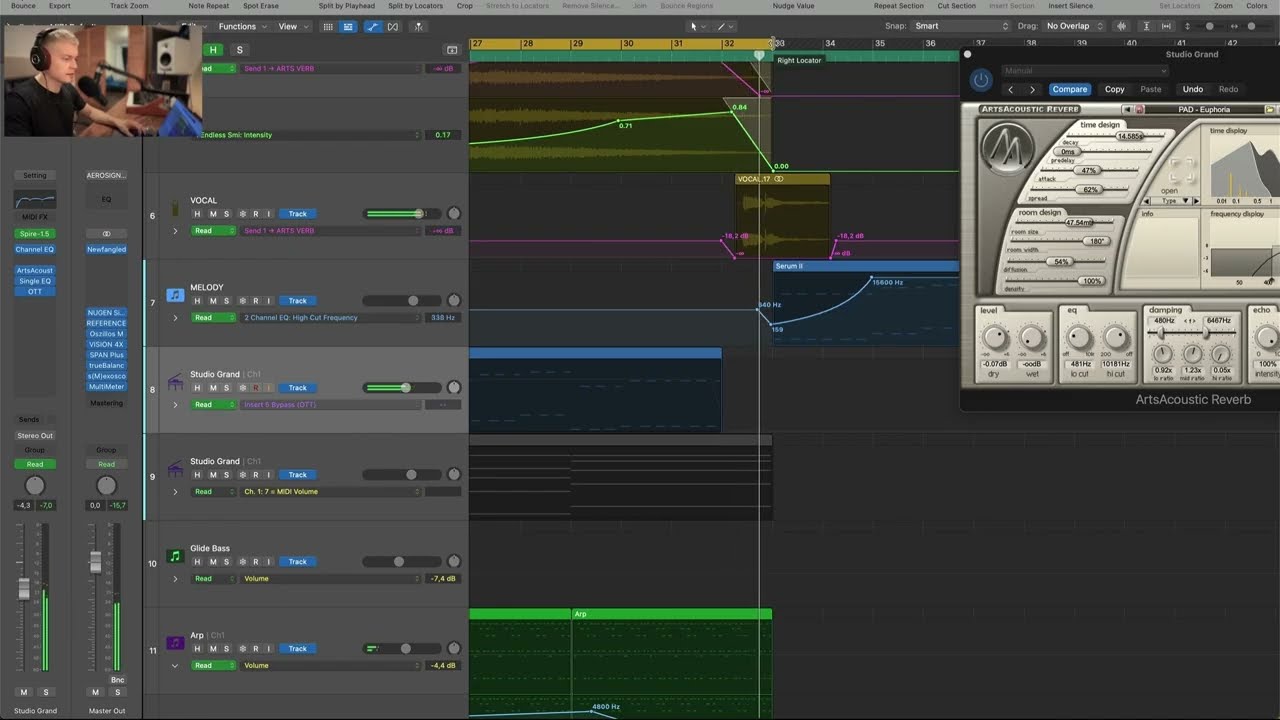This screenshot has height=720, width=1280.
Task: Toggle global Hide button in track header
Action: tap(213, 49)
